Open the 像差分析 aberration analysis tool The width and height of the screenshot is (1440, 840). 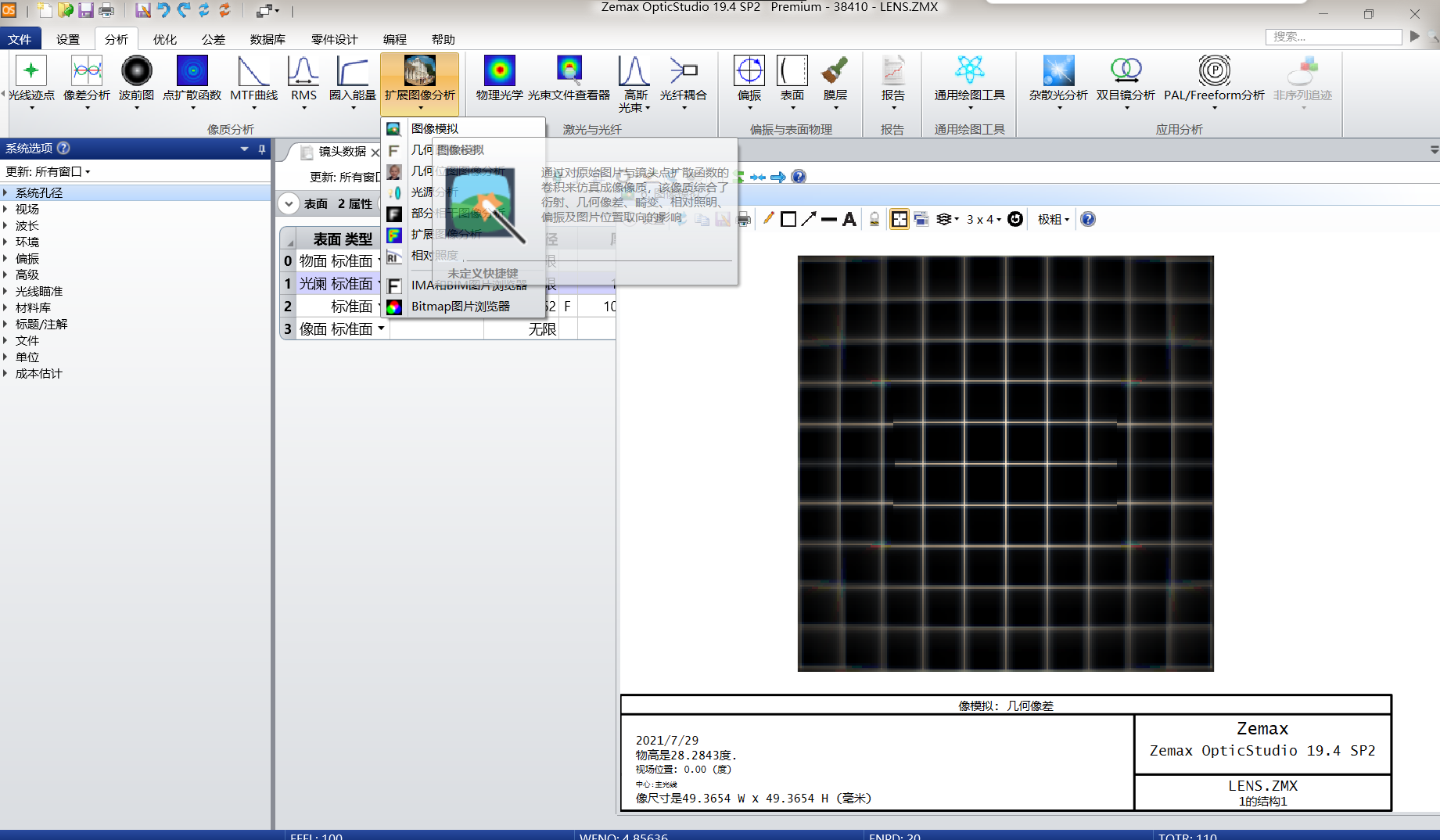(x=87, y=81)
